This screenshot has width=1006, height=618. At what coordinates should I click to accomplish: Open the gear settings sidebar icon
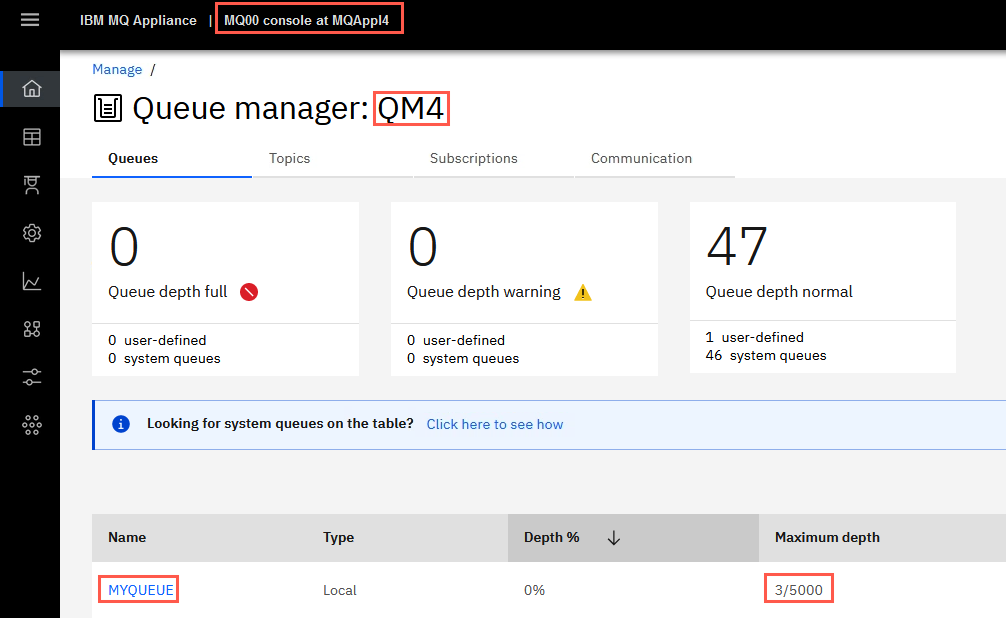tap(31, 233)
